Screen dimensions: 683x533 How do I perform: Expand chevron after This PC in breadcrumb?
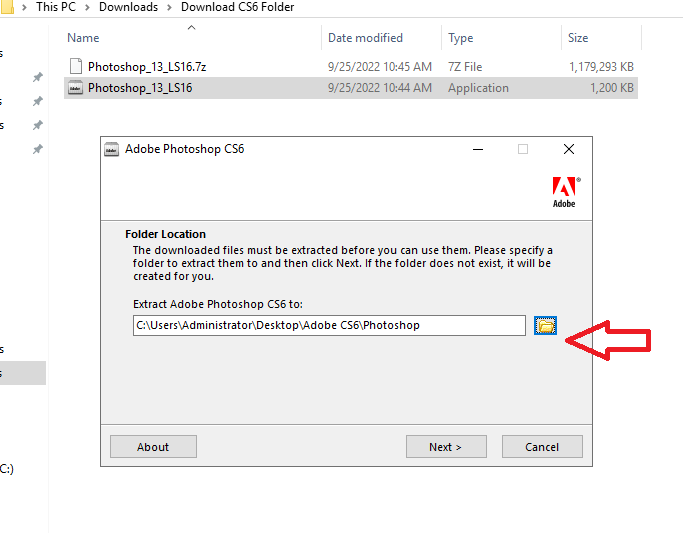click(88, 7)
